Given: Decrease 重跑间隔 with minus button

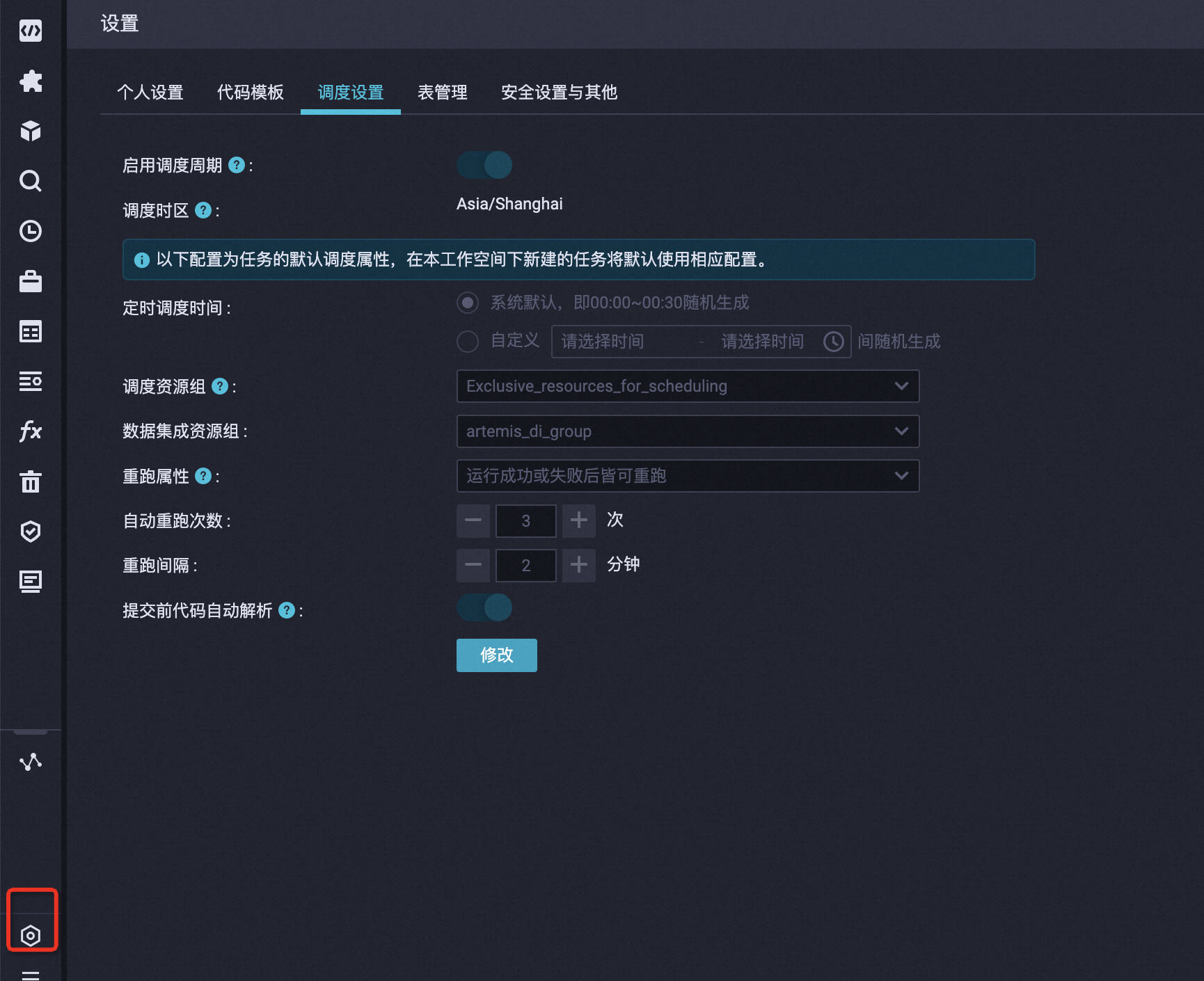Looking at the screenshot, I should click(473, 566).
